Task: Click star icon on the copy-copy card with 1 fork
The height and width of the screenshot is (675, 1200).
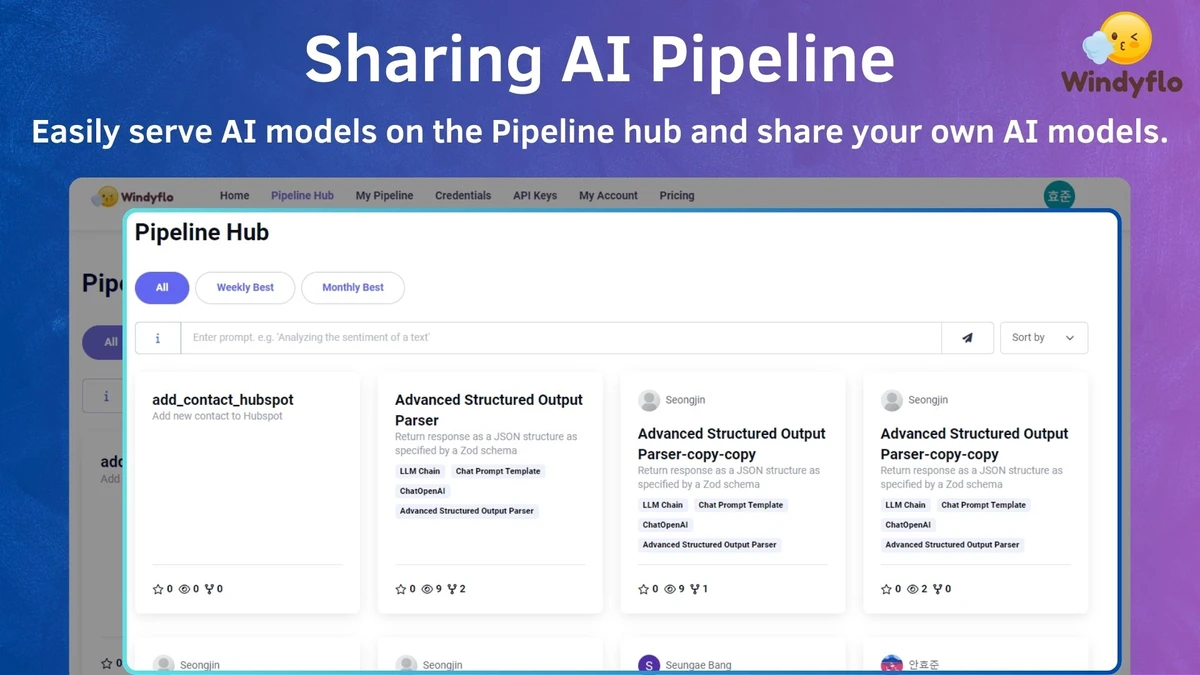Action: (x=644, y=589)
